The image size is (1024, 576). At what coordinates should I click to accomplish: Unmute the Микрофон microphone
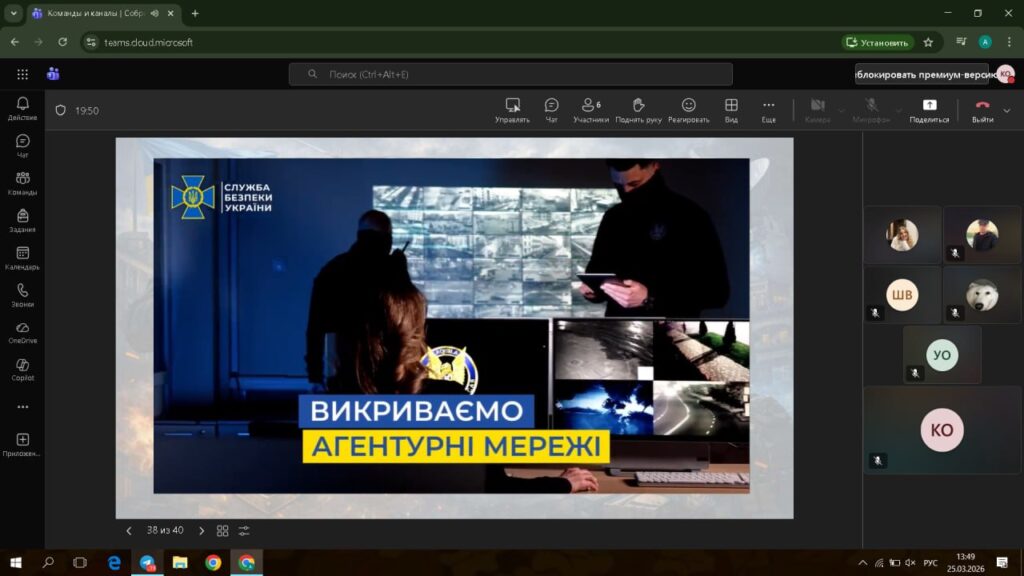tap(871, 110)
